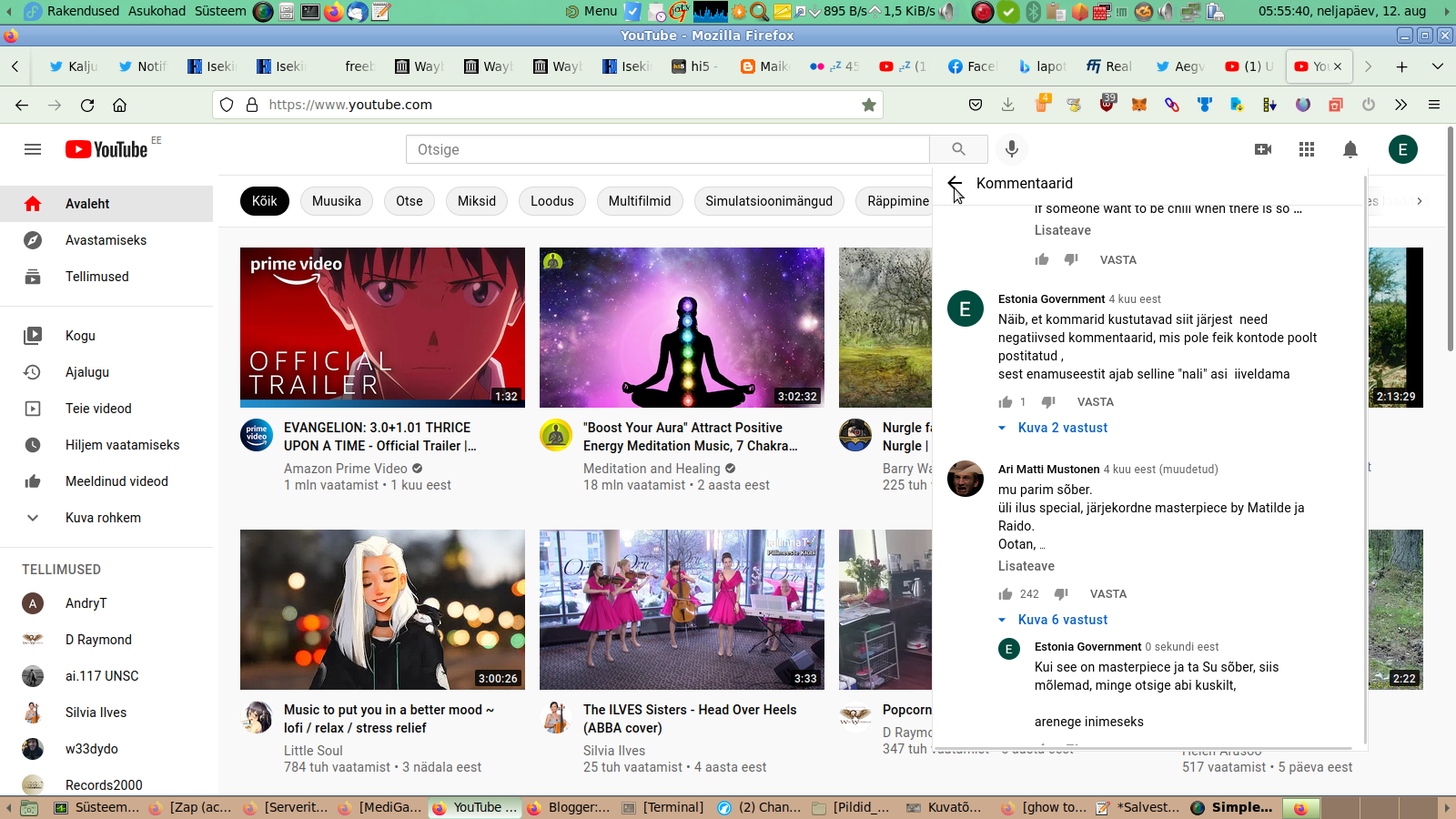Open the hamburger guide menu

(33, 149)
